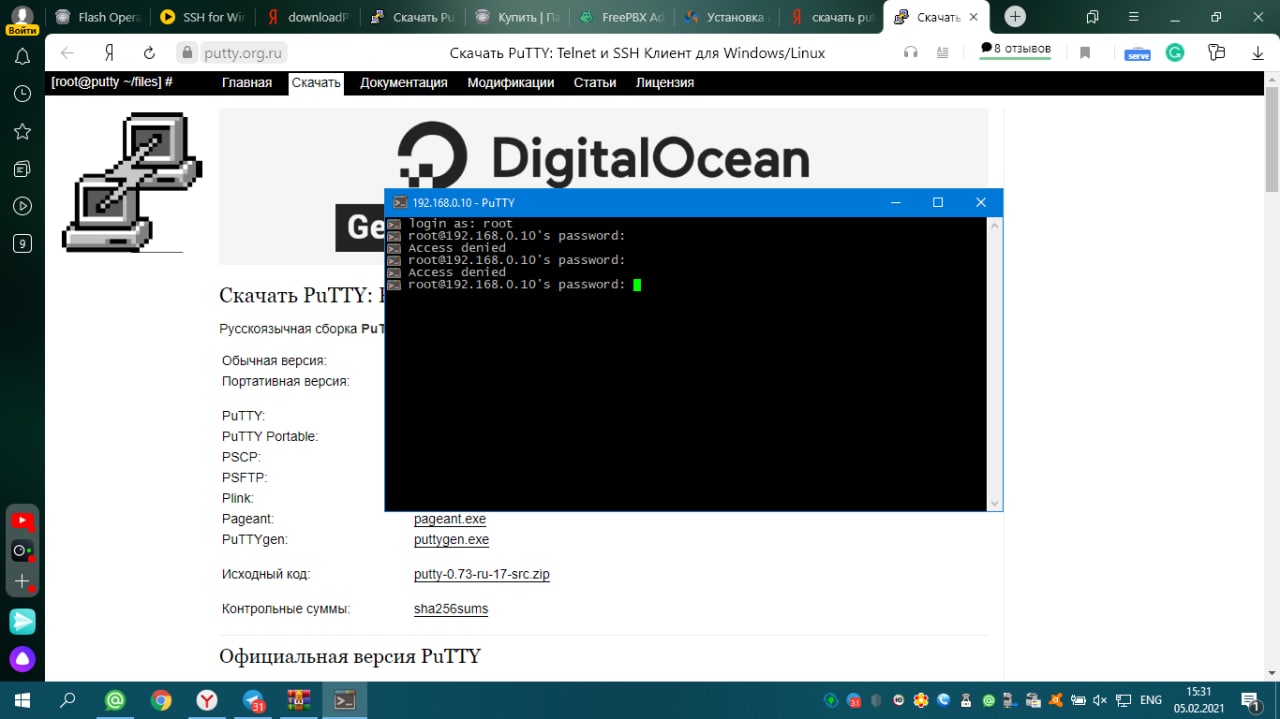Download putty-0.73-ru-17-src.zip source
Viewport: 1280px width, 719px height.
(482, 575)
